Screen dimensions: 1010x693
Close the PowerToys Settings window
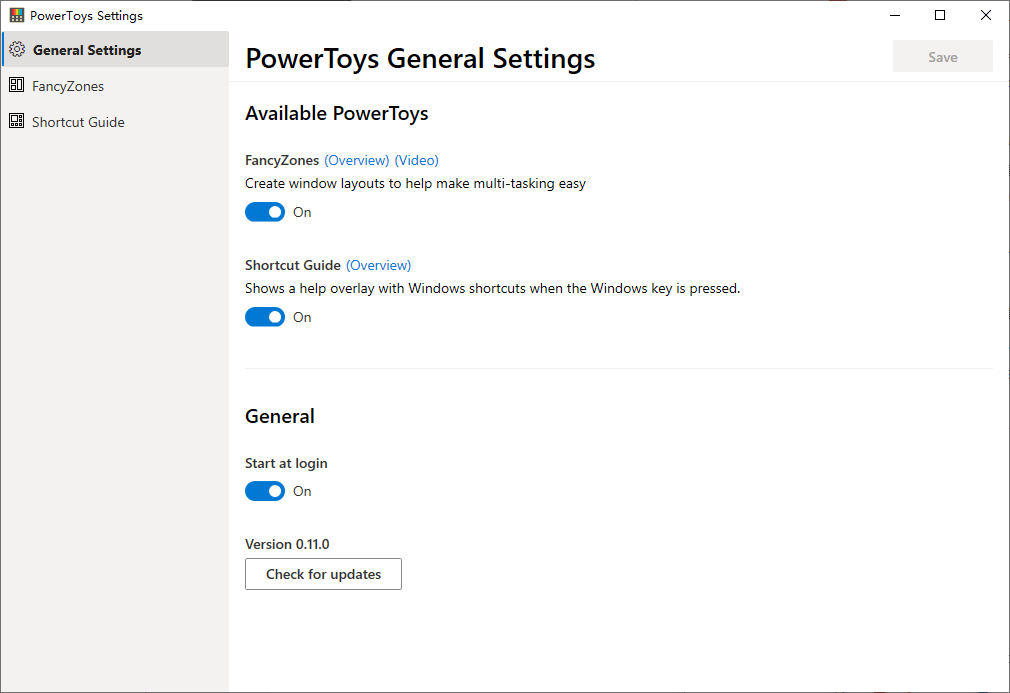[986, 15]
